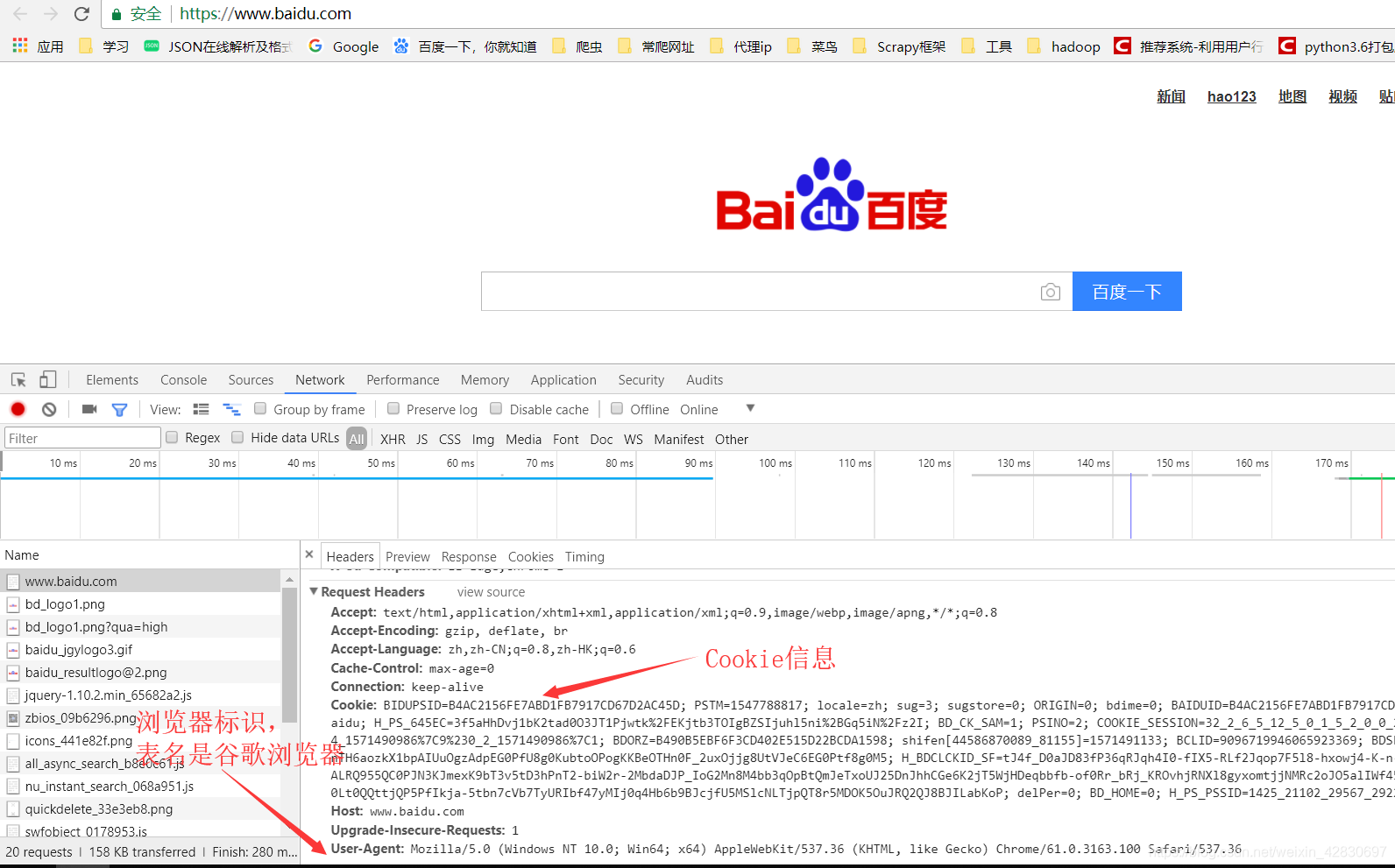Open the 应用 apps grid bookmark
The width and height of the screenshot is (1395, 868).
tap(38, 46)
